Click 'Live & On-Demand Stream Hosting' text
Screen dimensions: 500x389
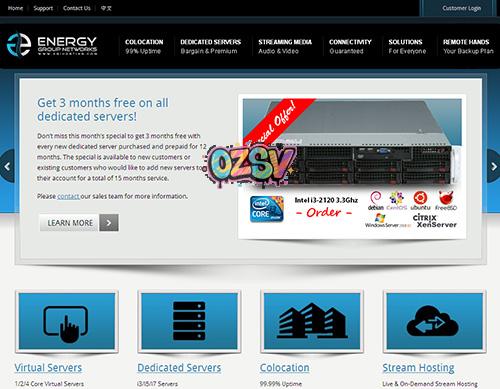tap(430, 384)
